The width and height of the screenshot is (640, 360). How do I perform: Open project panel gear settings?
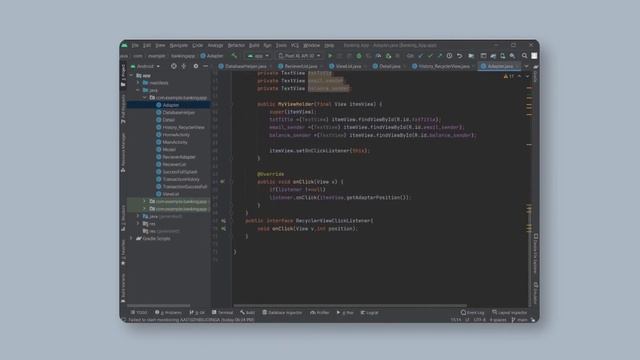point(196,66)
